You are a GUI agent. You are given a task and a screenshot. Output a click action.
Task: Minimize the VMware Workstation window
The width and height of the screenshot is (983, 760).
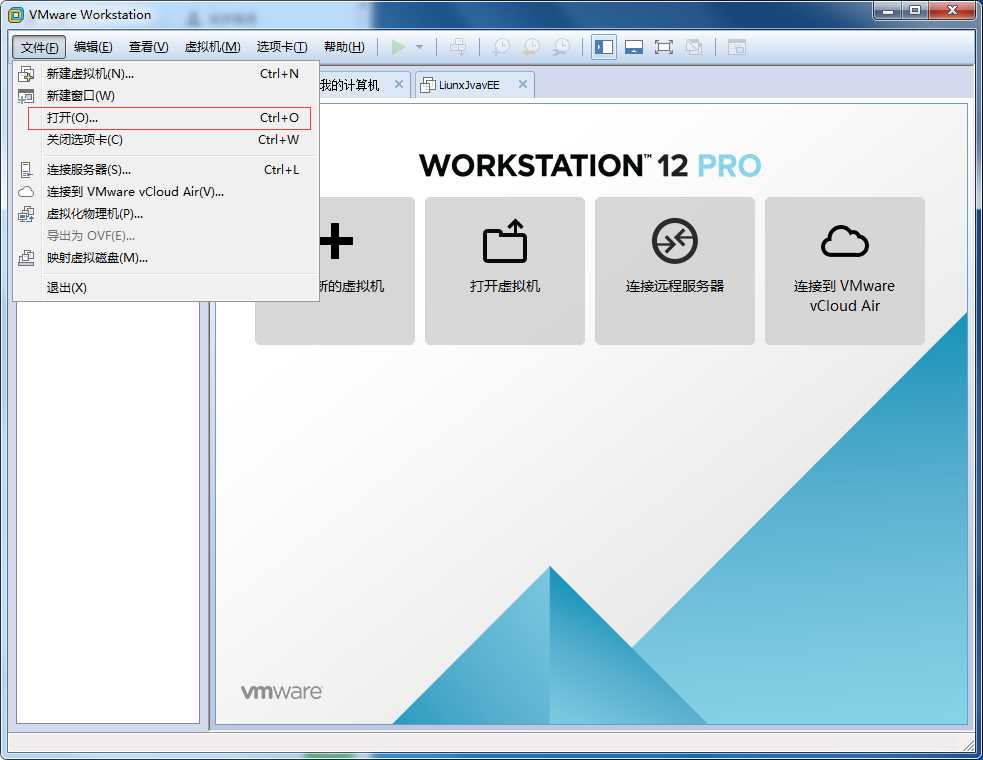click(888, 11)
